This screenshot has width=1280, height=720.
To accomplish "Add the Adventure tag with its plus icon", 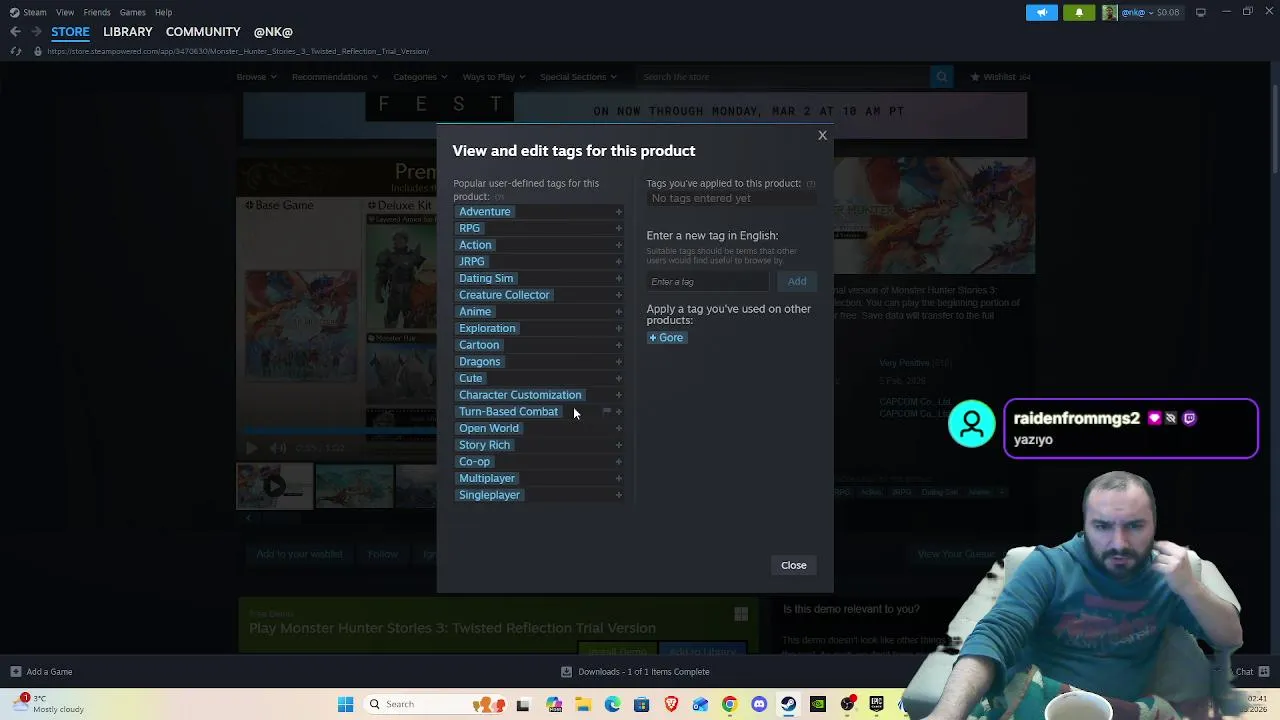I will (619, 212).
